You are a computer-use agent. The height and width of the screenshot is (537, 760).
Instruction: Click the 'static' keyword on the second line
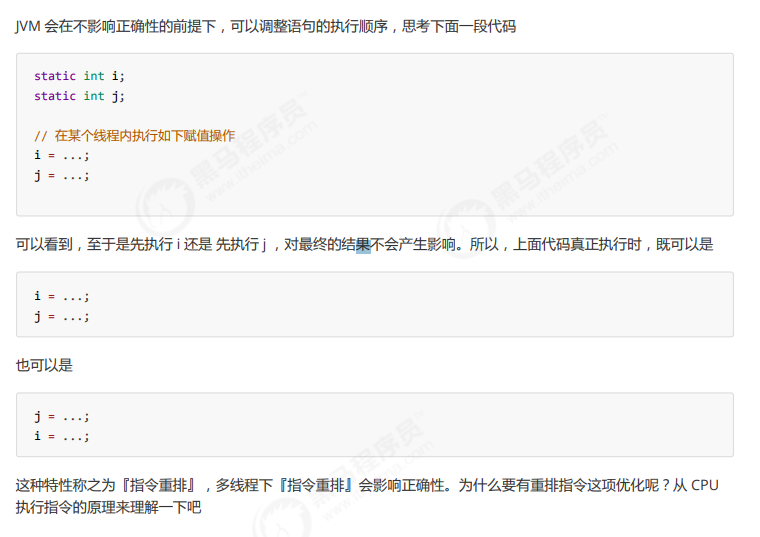(x=55, y=96)
